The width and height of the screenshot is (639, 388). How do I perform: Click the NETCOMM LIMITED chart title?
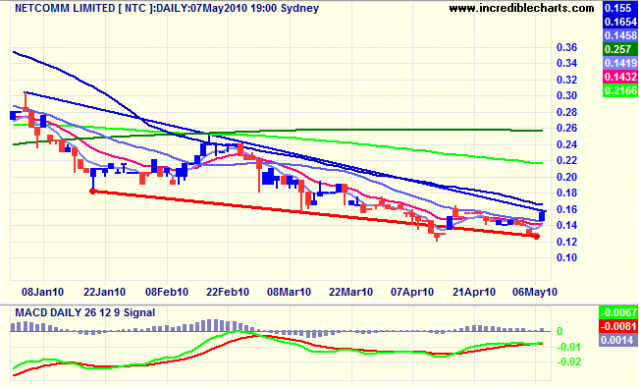[65, 8]
